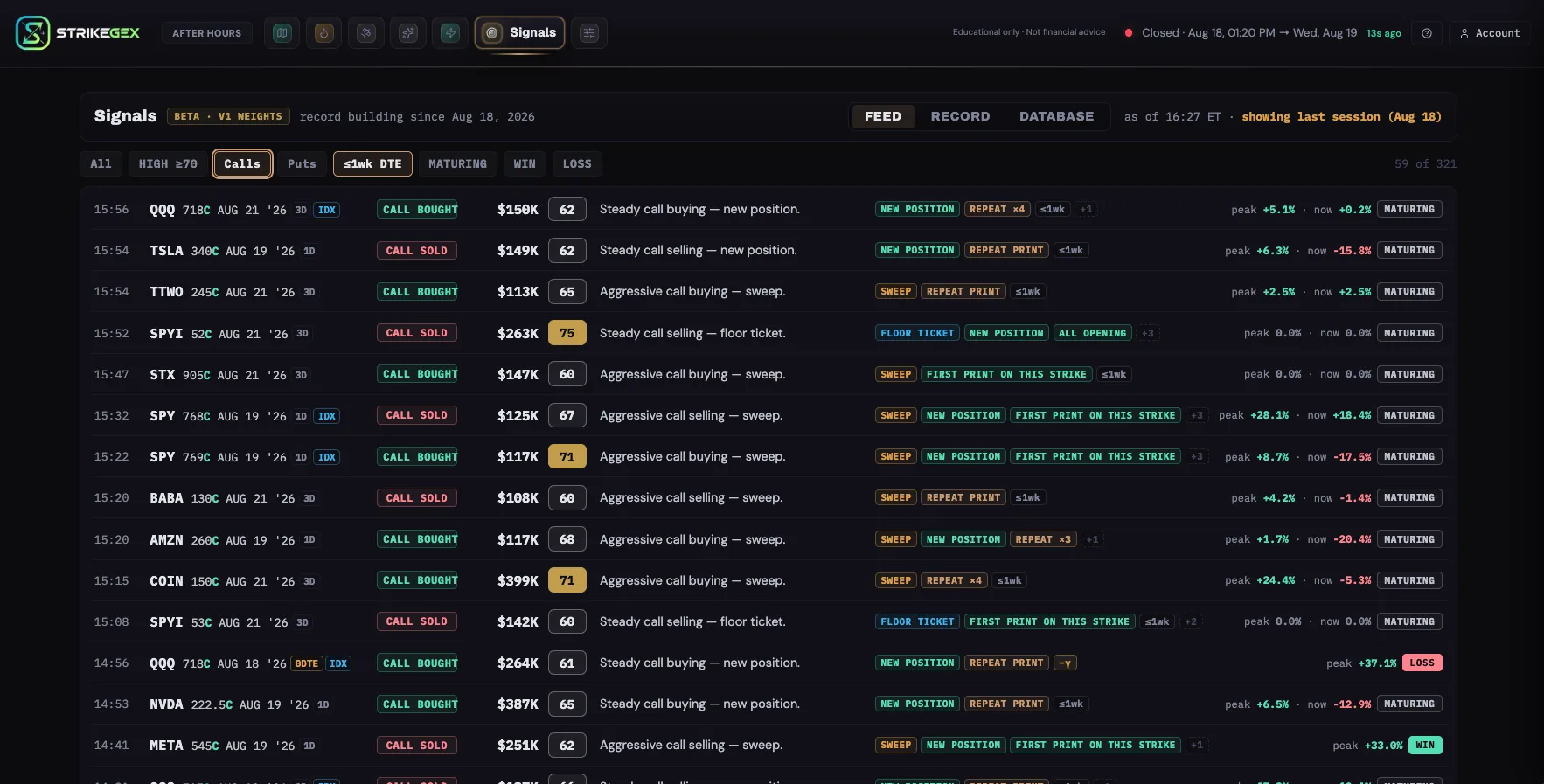Click MATURING status on TTWO row
The width and height of the screenshot is (1544, 784).
pyautogui.click(x=1409, y=292)
